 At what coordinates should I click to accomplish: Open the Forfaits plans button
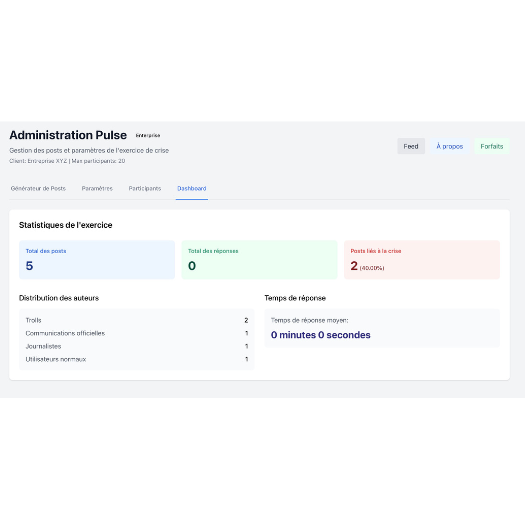(492, 146)
